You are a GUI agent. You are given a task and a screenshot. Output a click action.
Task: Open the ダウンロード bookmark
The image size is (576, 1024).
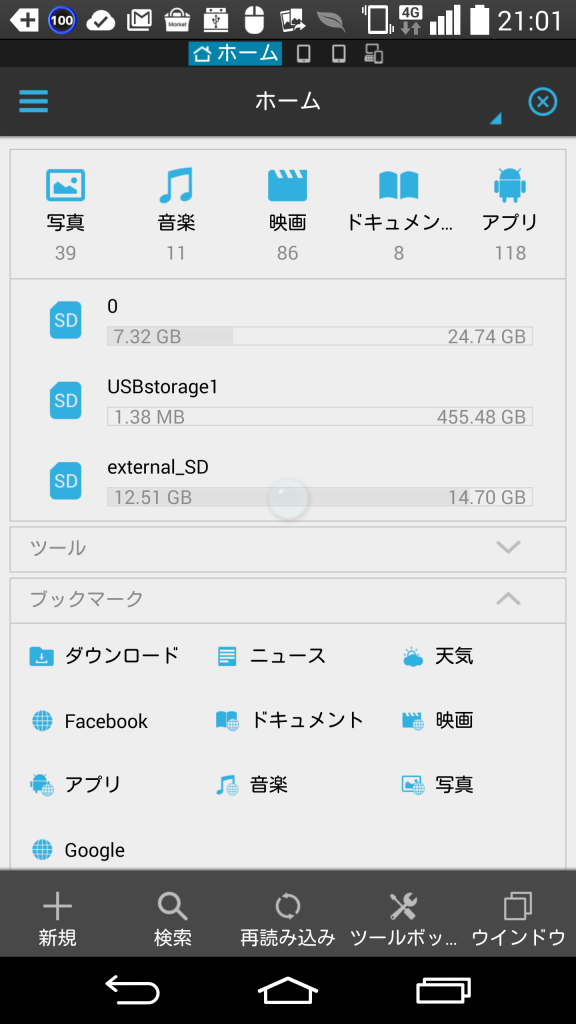tap(104, 656)
